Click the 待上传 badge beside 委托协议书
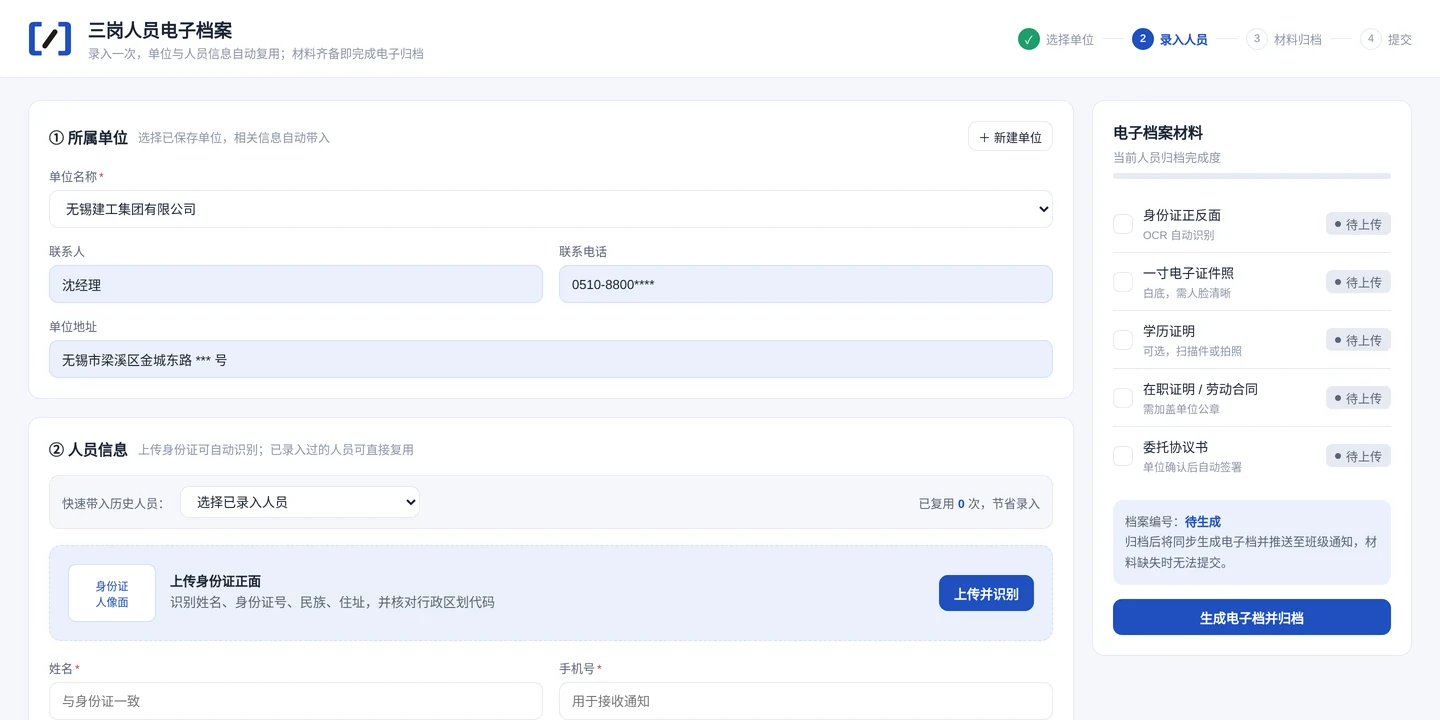 pos(1358,456)
